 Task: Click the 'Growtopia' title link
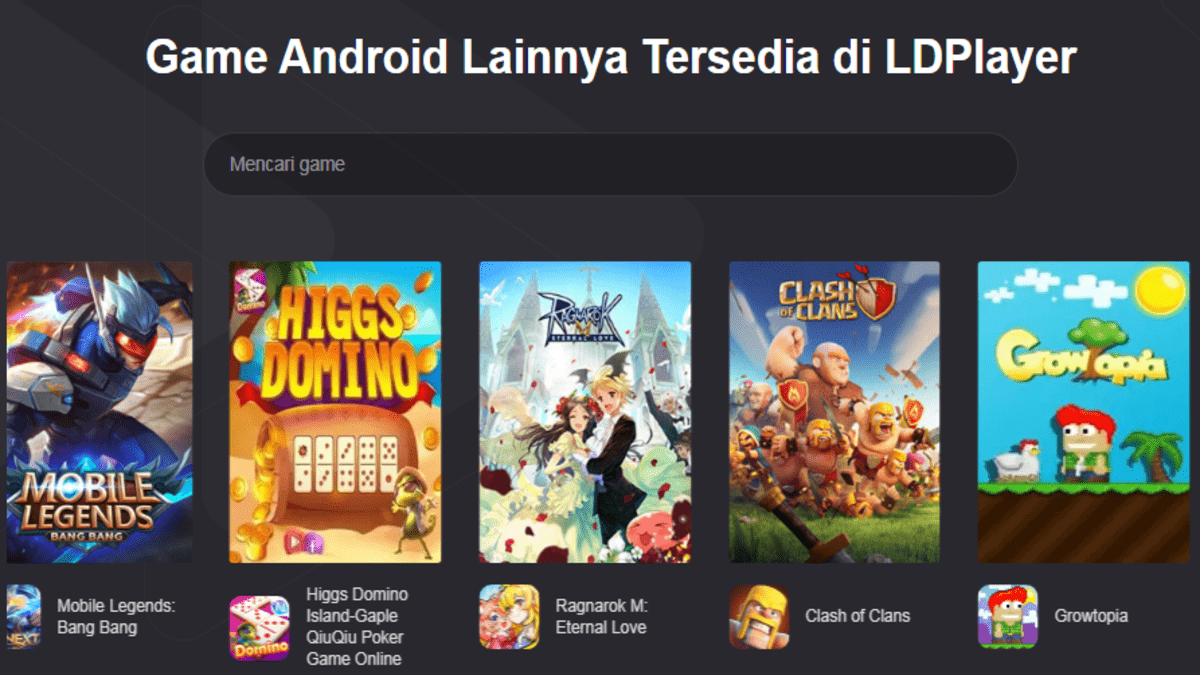[1091, 616]
